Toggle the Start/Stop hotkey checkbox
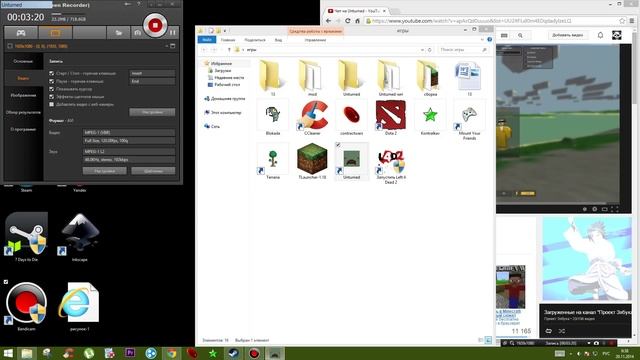The height and width of the screenshot is (360, 640). pos(51,73)
